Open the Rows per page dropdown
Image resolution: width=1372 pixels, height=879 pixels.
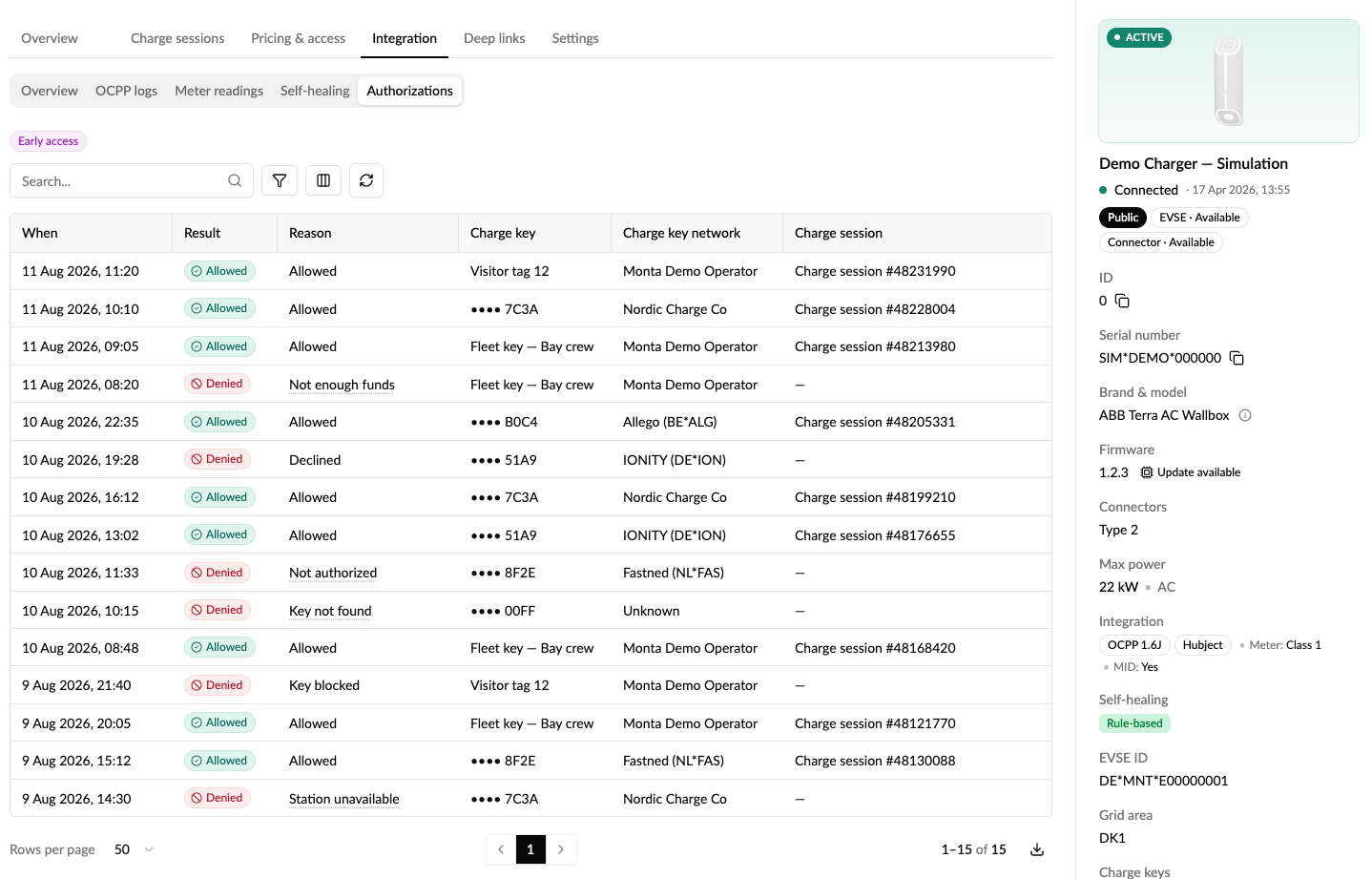pyautogui.click(x=134, y=849)
